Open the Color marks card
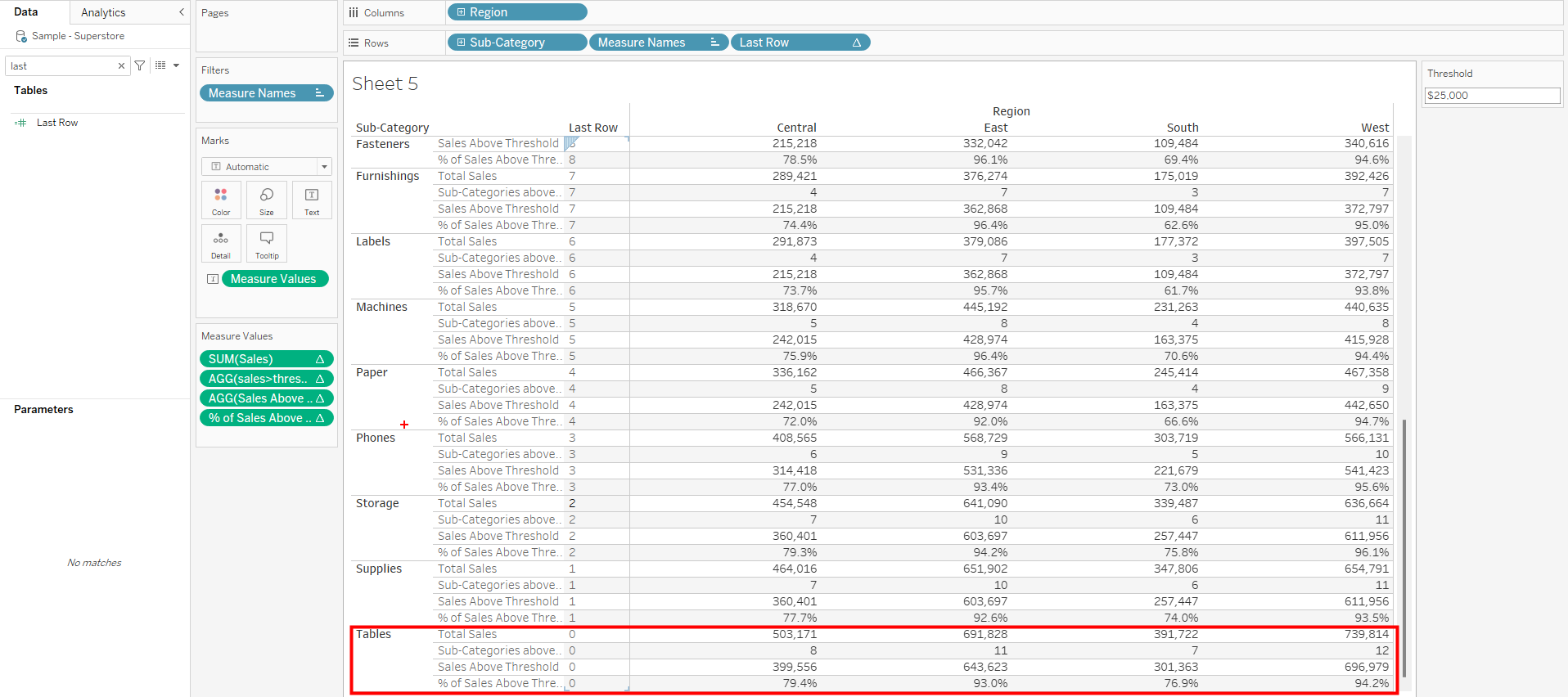 (x=221, y=200)
